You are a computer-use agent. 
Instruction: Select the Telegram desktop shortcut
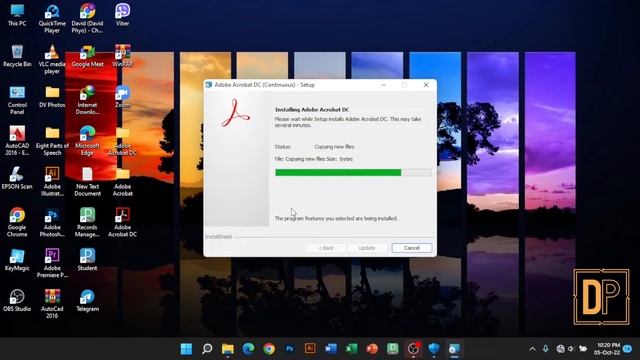[87, 301]
